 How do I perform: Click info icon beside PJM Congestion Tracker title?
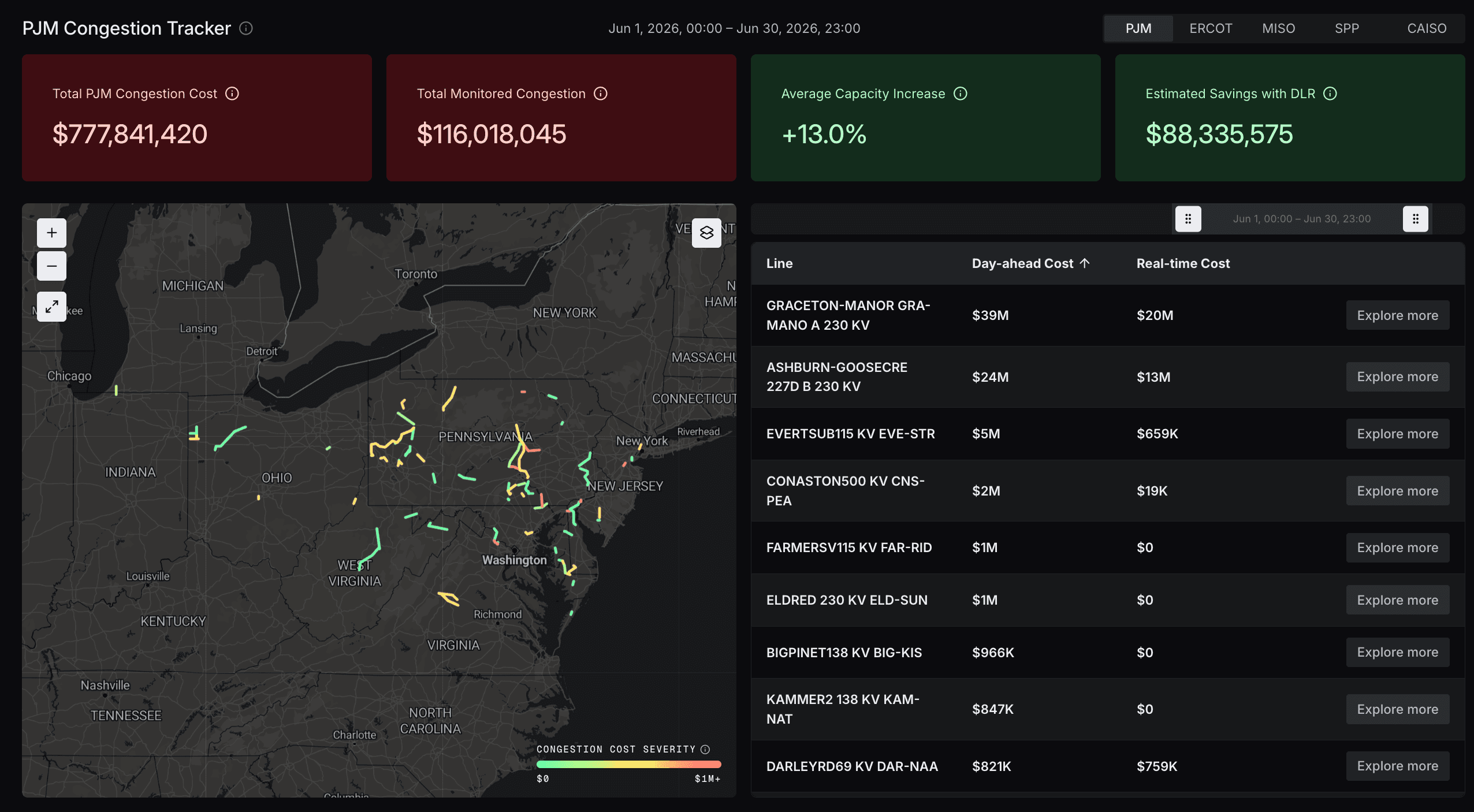tap(246, 28)
